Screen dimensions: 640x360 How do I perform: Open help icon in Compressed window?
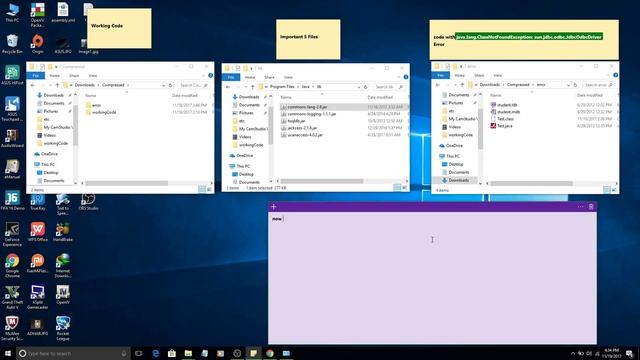210,76
